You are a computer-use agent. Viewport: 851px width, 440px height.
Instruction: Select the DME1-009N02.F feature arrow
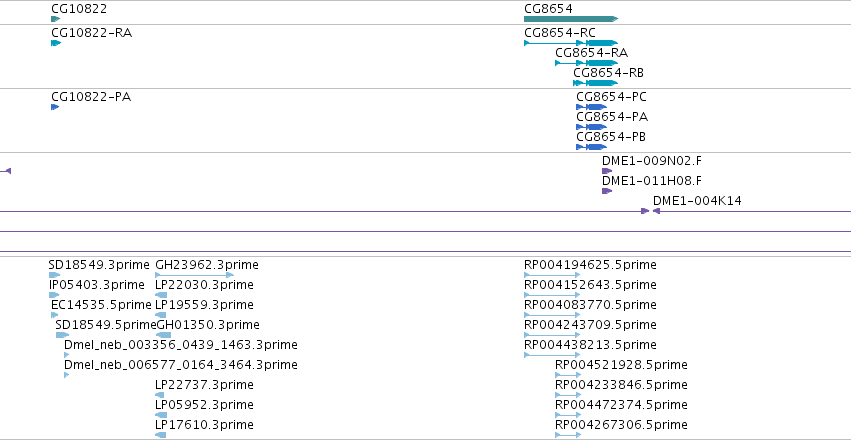click(607, 171)
